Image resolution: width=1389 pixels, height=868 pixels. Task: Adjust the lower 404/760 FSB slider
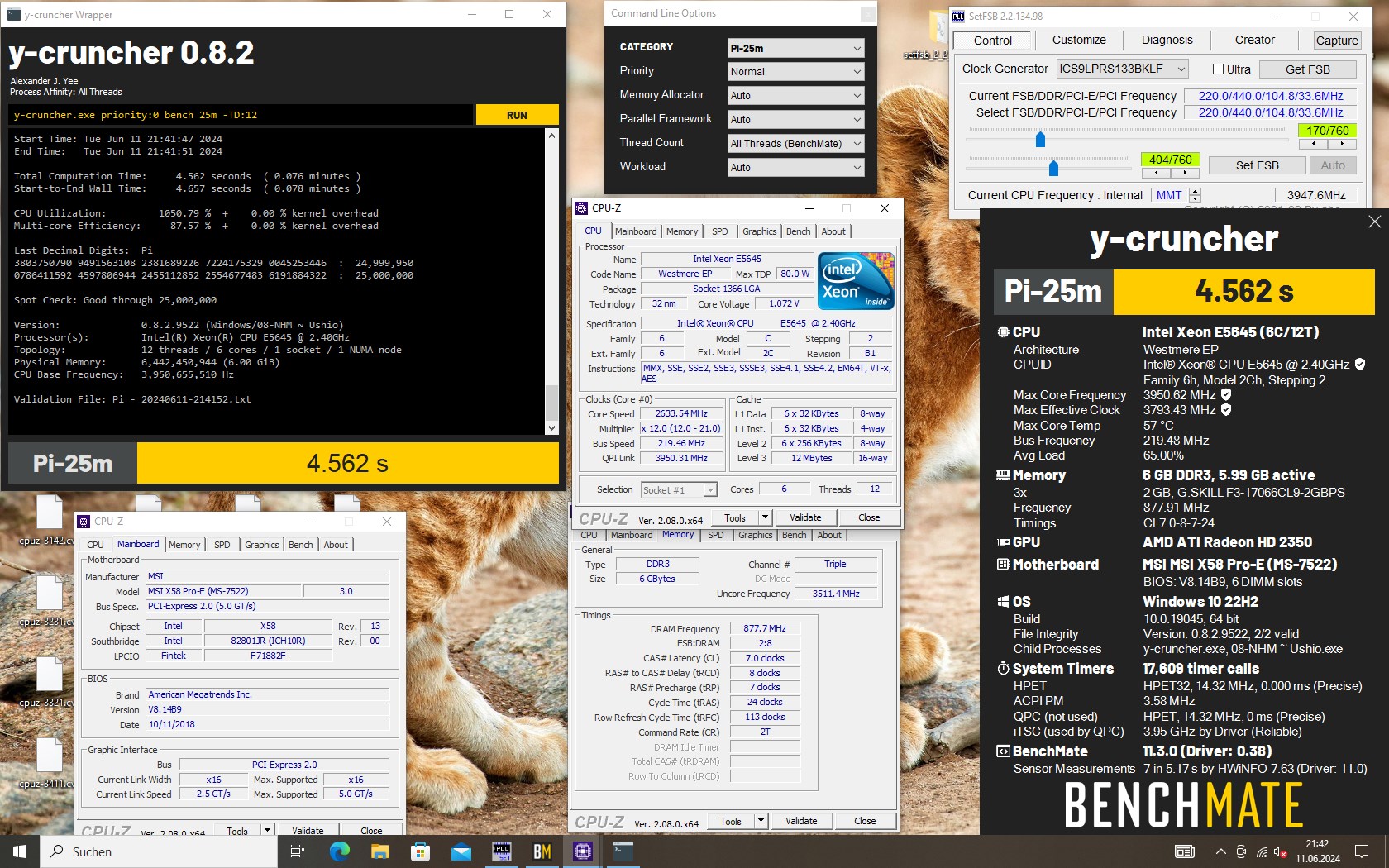[1053, 169]
